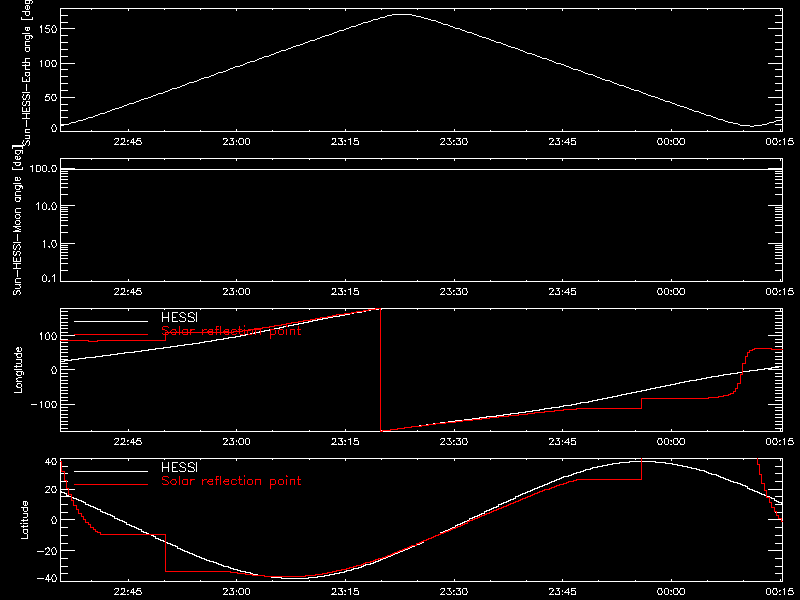
Task: Click 23:30 time label under Longitude plot
Action: 454,442
